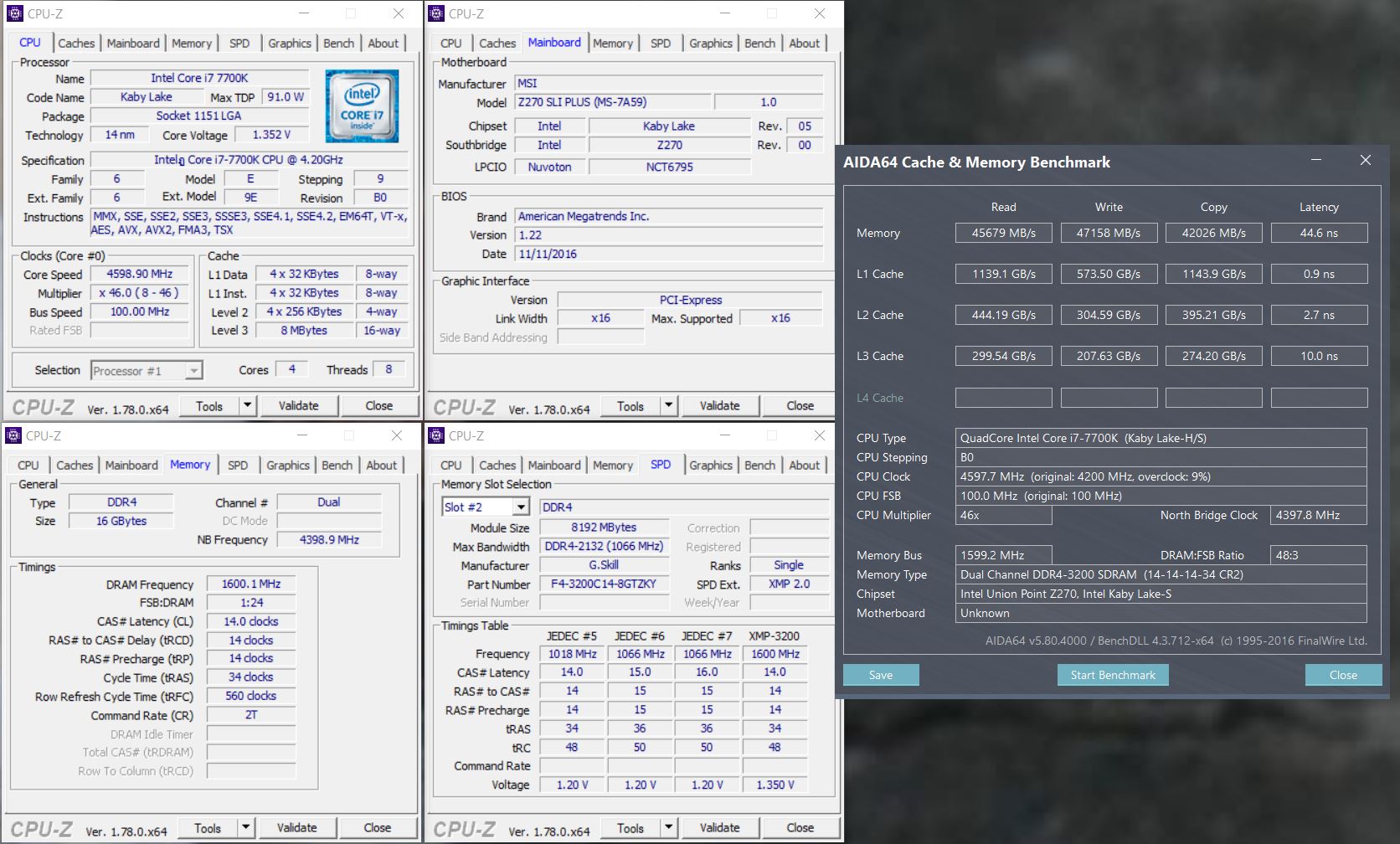Viewport: 1400px width, 844px height.
Task: Open the Slot #2 memory slot dropdown
Action: 521,507
